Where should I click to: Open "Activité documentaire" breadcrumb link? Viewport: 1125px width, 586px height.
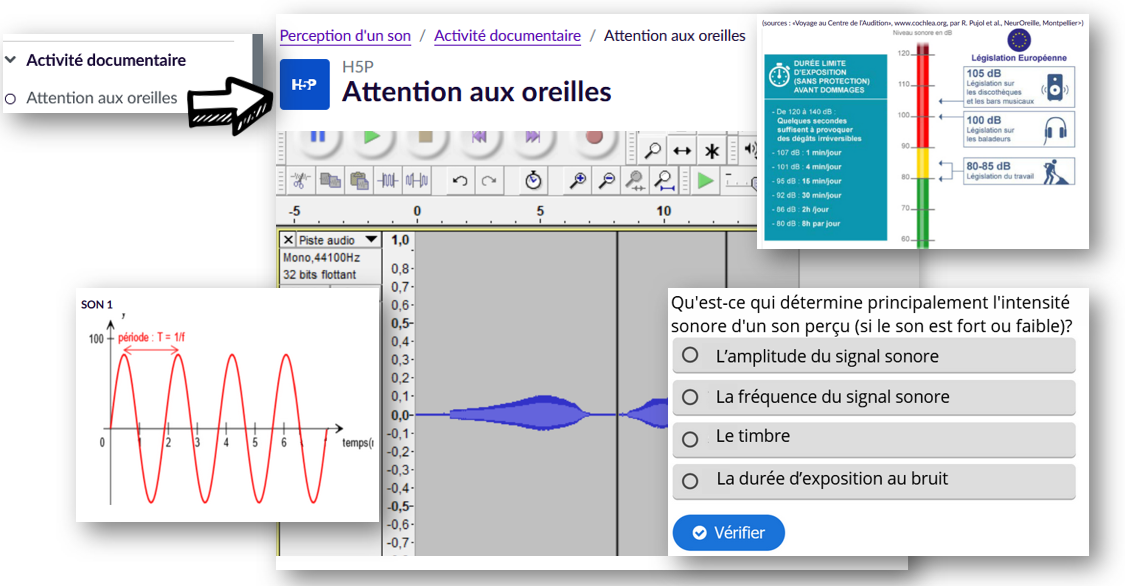coord(507,36)
